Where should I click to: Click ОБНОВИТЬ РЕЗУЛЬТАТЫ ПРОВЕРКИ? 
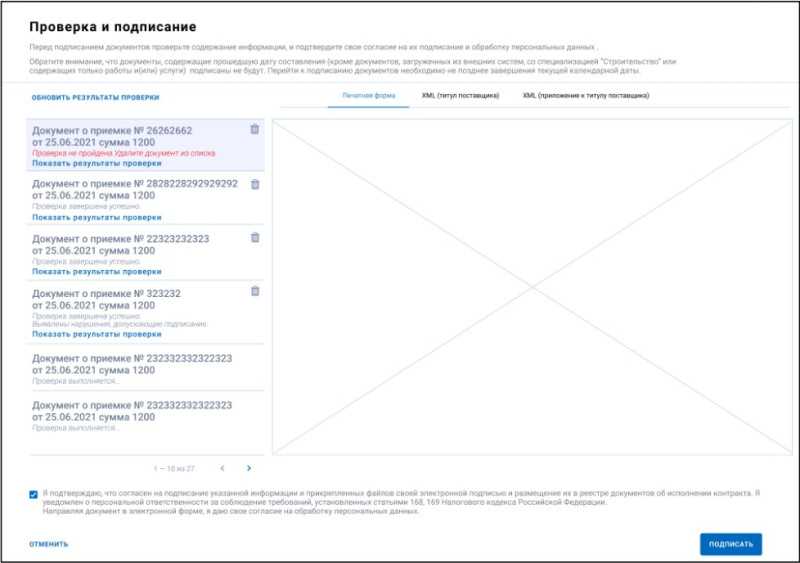pyautogui.click(x=95, y=97)
